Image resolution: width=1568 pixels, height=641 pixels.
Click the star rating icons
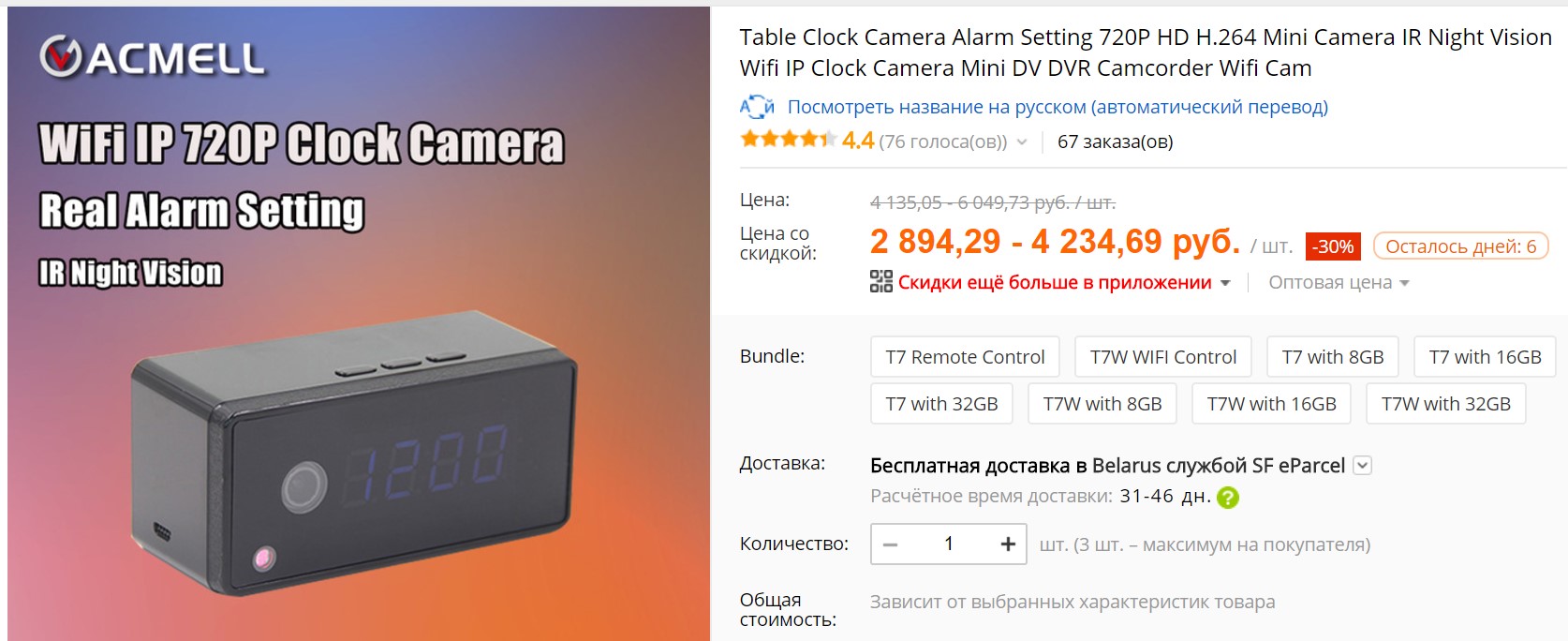(x=788, y=140)
